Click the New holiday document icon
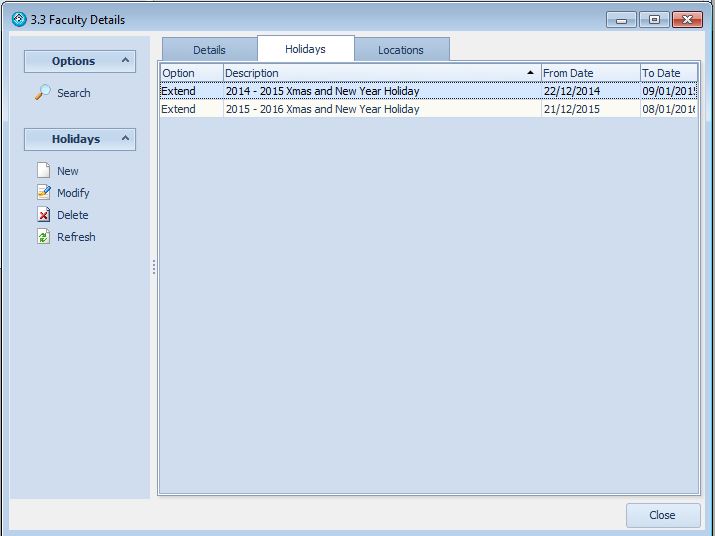 [x=43, y=171]
